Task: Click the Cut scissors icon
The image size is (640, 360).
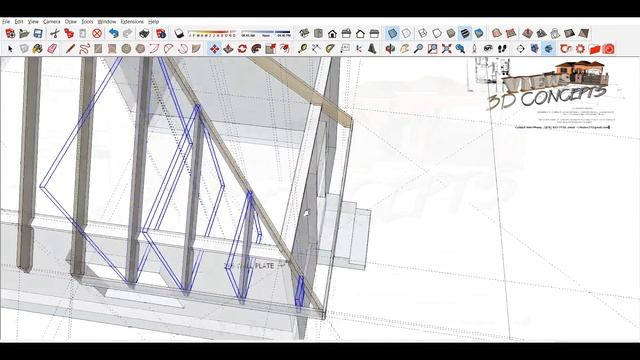Action: [55, 33]
